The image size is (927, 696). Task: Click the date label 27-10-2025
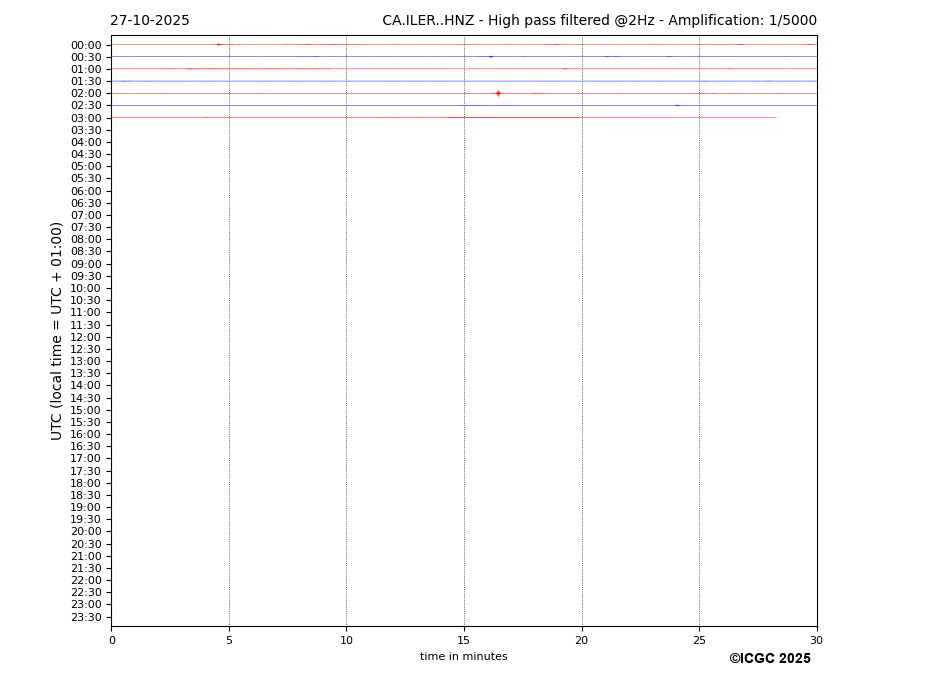150,21
